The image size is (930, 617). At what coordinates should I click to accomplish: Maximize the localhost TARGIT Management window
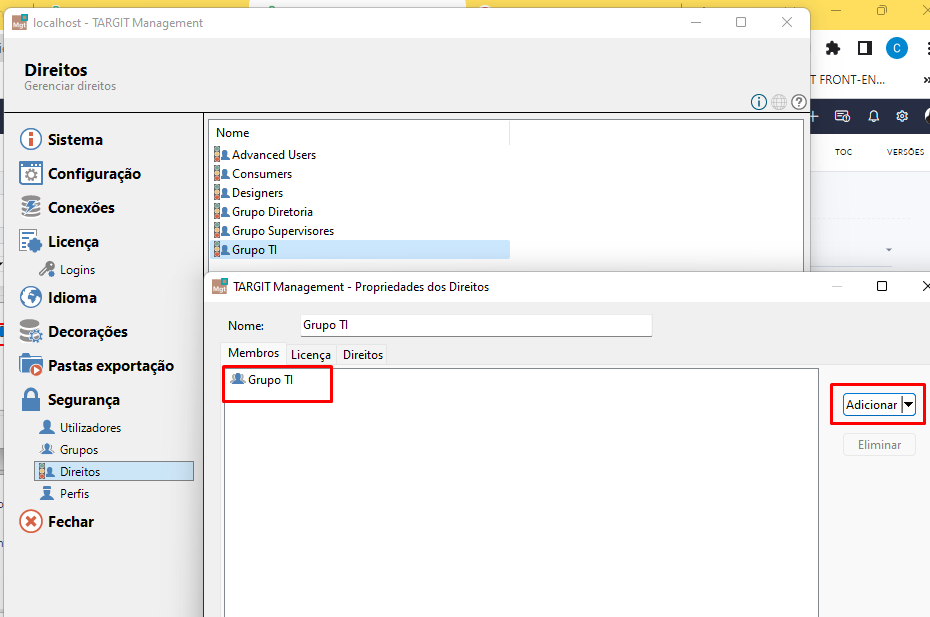pos(741,23)
